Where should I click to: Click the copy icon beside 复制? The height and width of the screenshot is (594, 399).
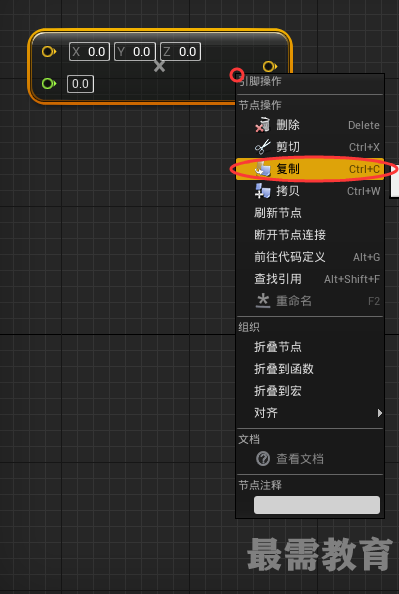tap(263, 169)
